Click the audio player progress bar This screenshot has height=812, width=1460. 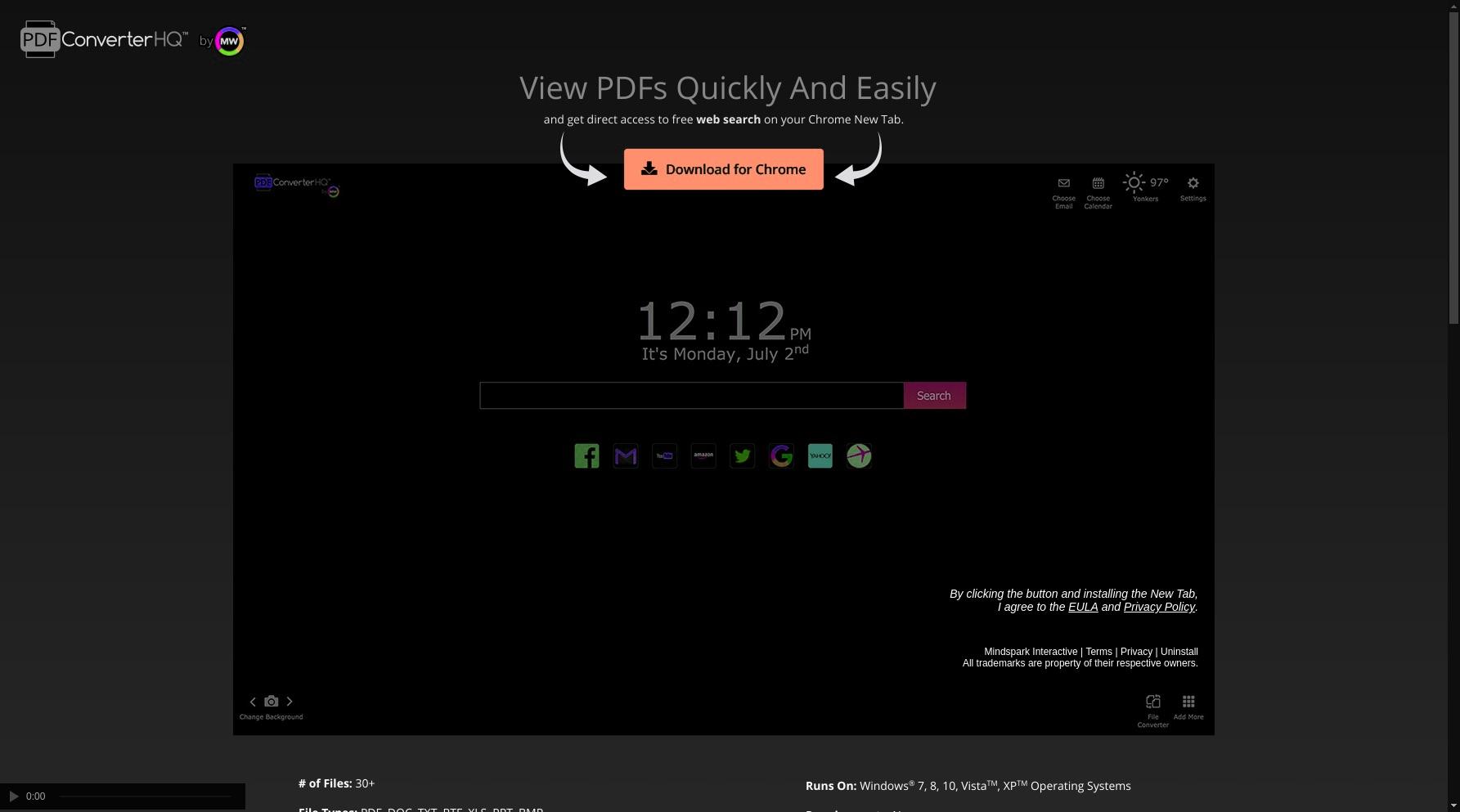tap(146, 796)
